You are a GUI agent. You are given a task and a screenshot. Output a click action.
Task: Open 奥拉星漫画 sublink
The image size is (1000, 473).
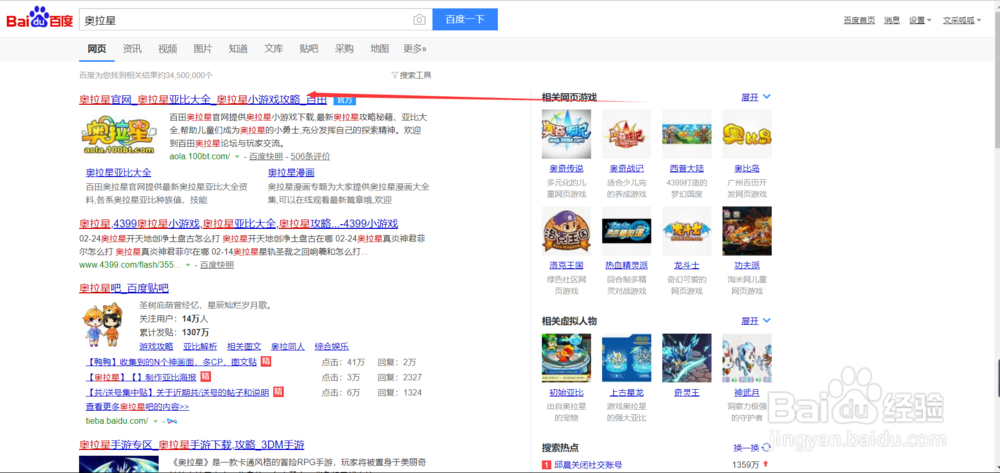pos(291,173)
